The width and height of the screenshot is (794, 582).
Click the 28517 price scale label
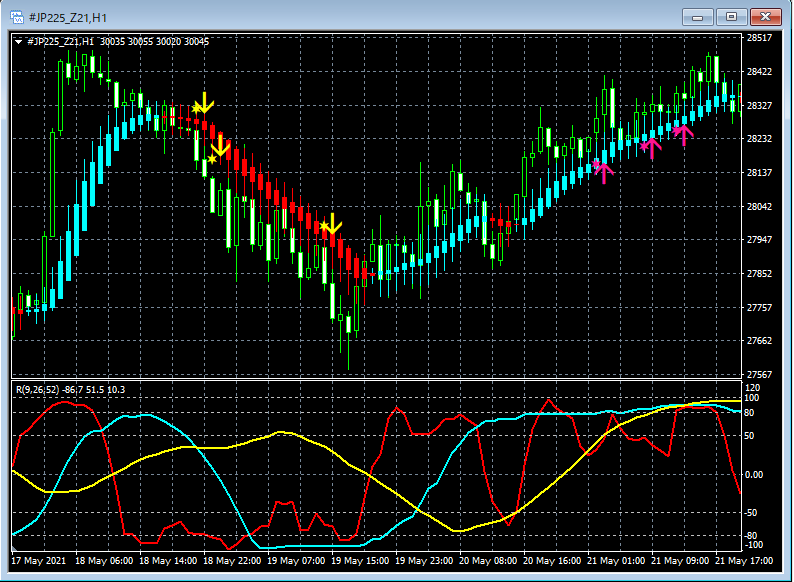pyautogui.click(x=759, y=37)
